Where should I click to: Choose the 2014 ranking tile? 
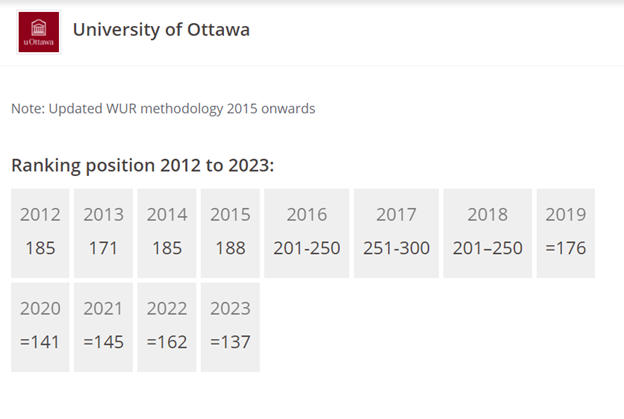tap(167, 233)
